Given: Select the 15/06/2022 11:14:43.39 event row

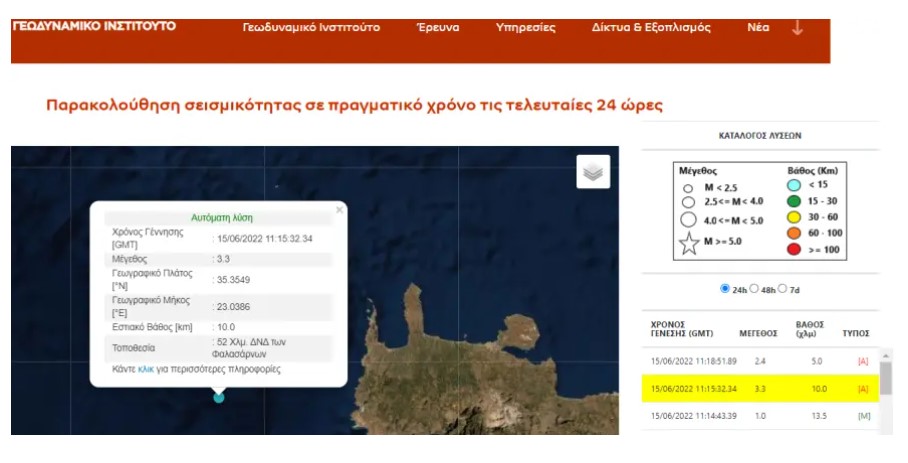Looking at the screenshot, I should (760, 416).
